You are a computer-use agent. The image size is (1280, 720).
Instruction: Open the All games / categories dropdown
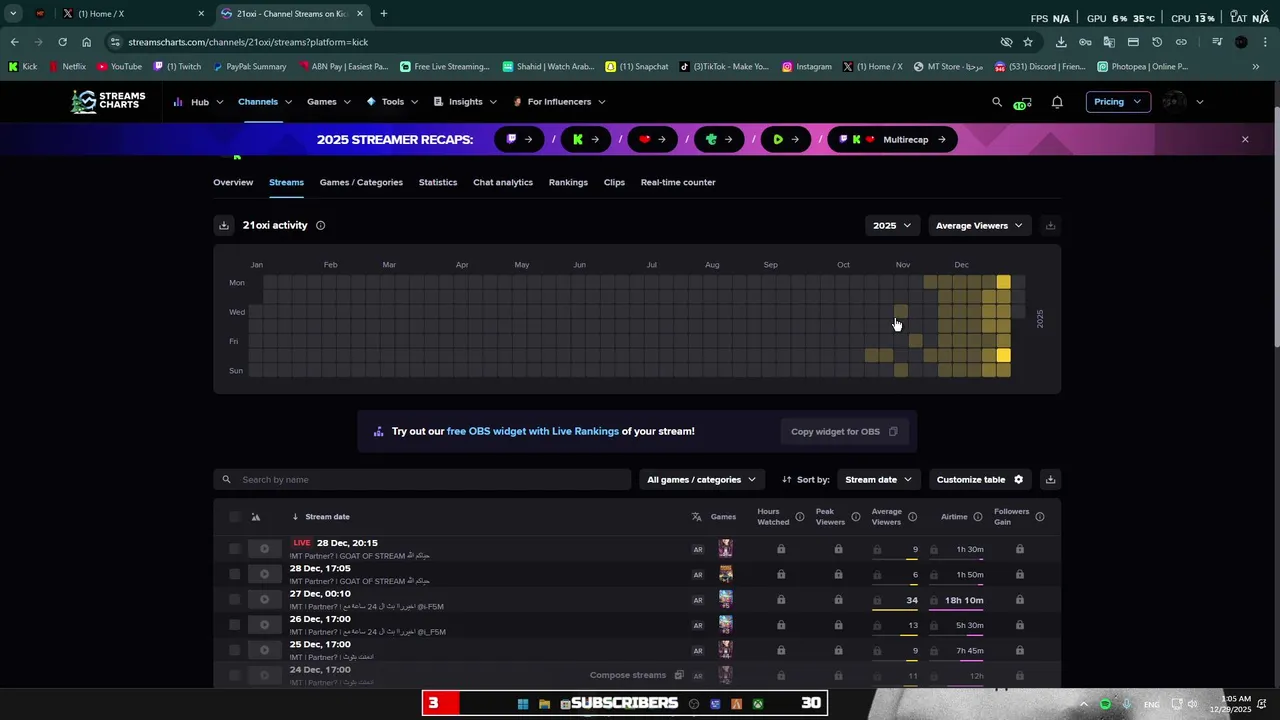[701, 479]
